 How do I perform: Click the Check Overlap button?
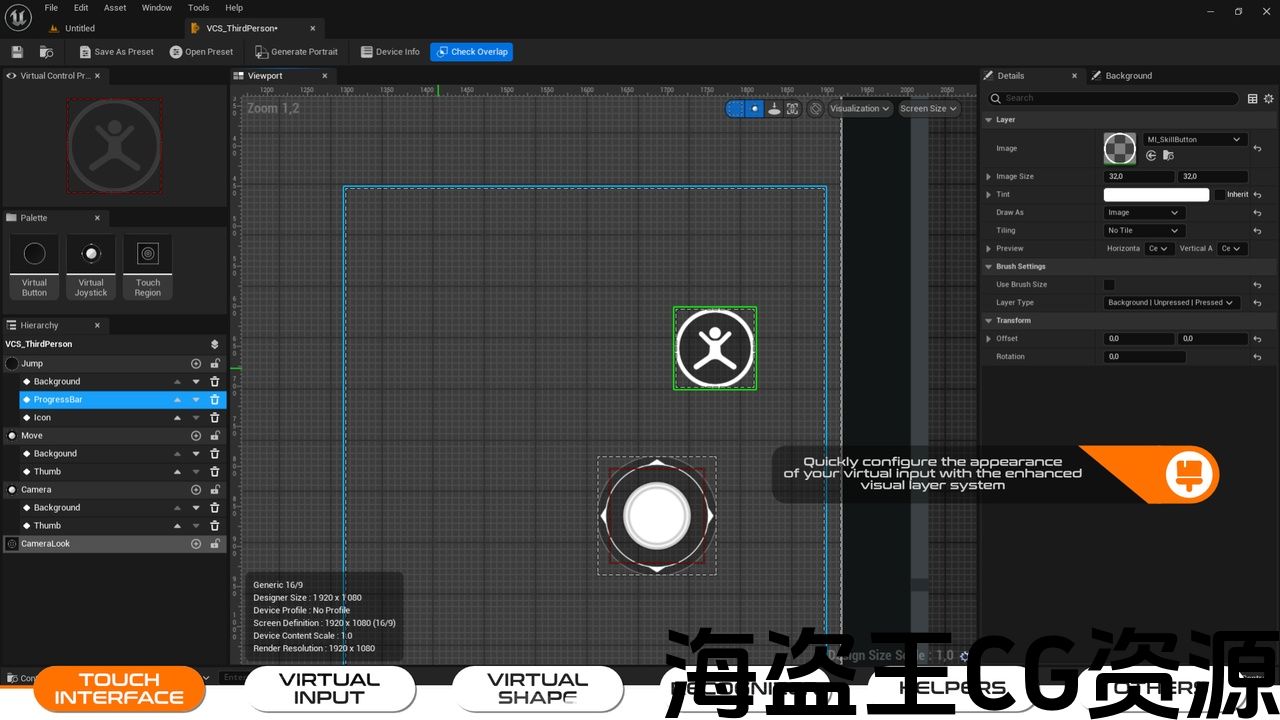(471, 52)
